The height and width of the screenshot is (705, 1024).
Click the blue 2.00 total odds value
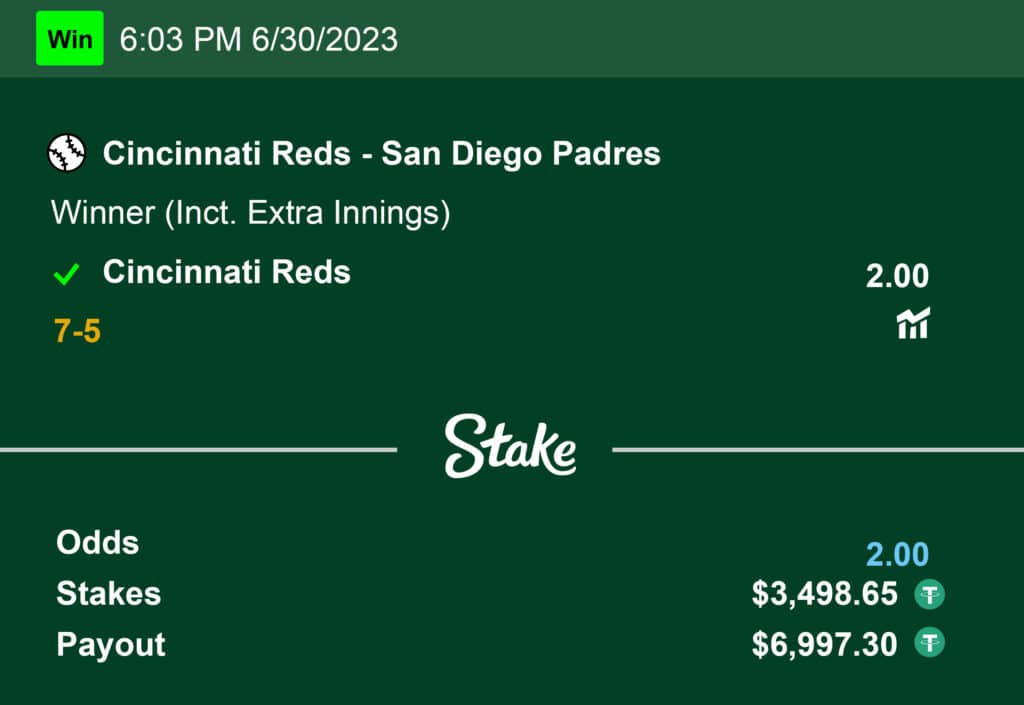pyautogui.click(x=897, y=554)
